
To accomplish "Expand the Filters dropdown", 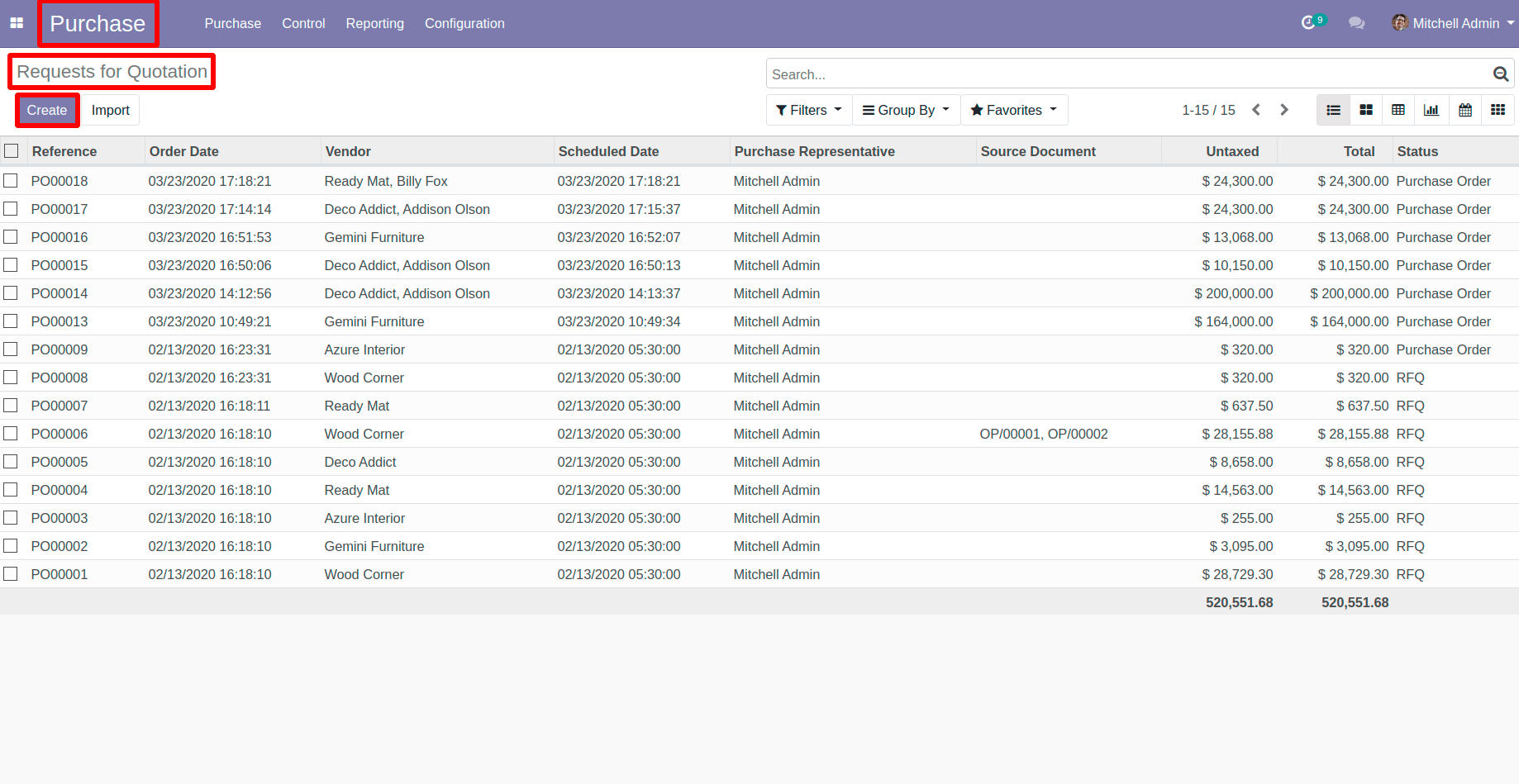I will click(x=809, y=110).
